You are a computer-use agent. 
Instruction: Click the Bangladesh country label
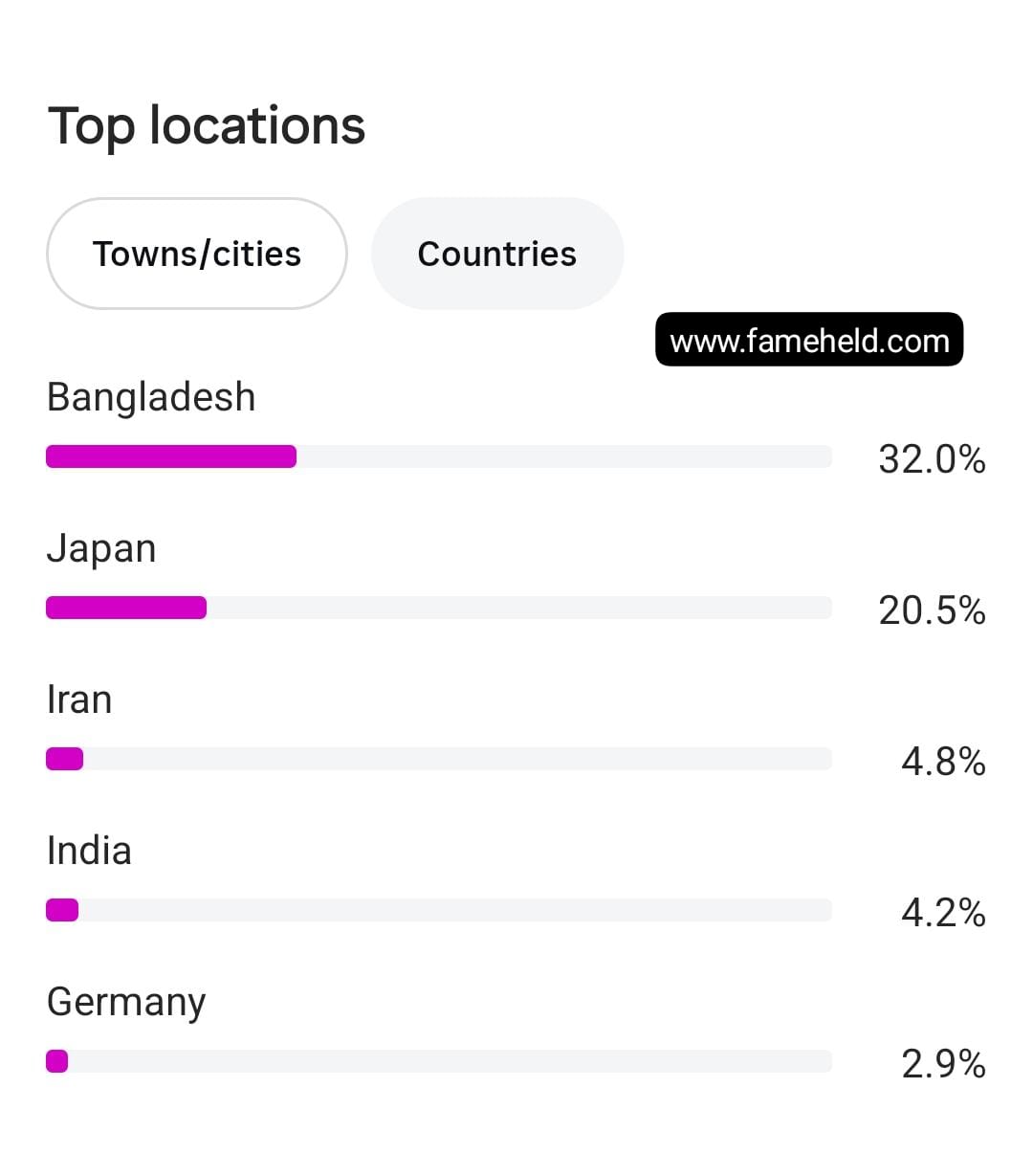(151, 397)
